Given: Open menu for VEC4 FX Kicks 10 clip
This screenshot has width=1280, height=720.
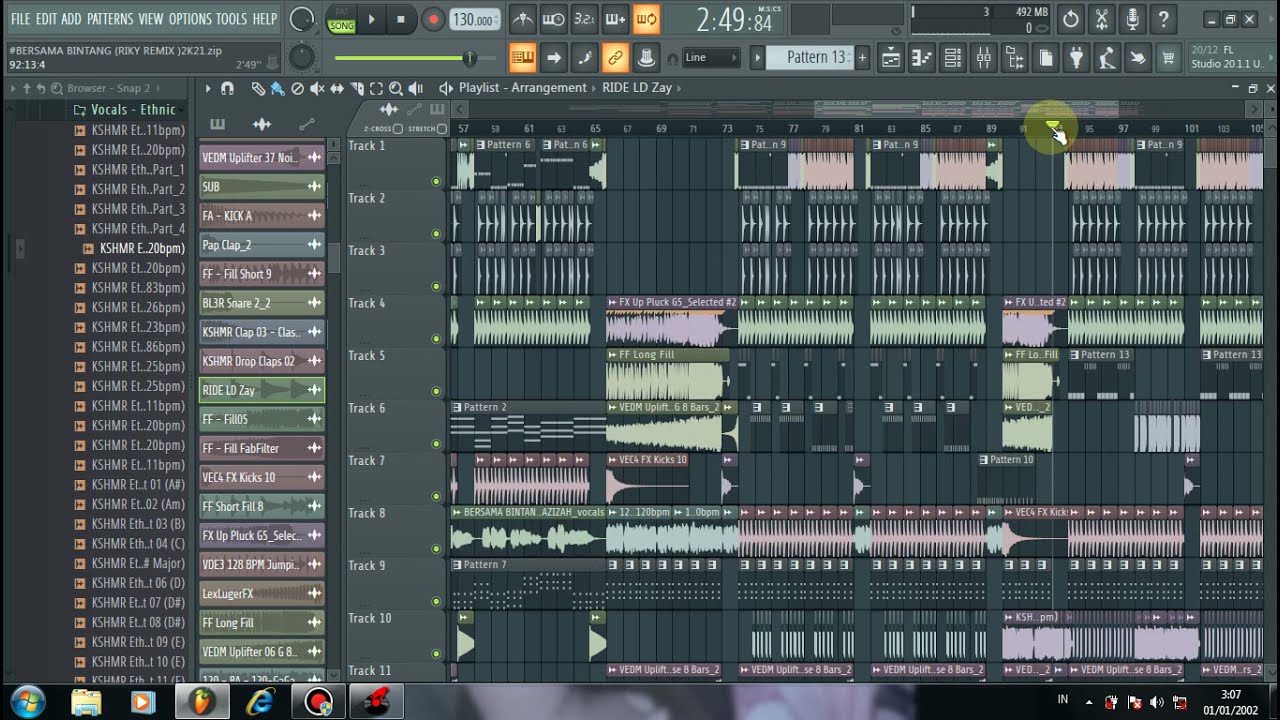Looking at the screenshot, I should 314,477.
